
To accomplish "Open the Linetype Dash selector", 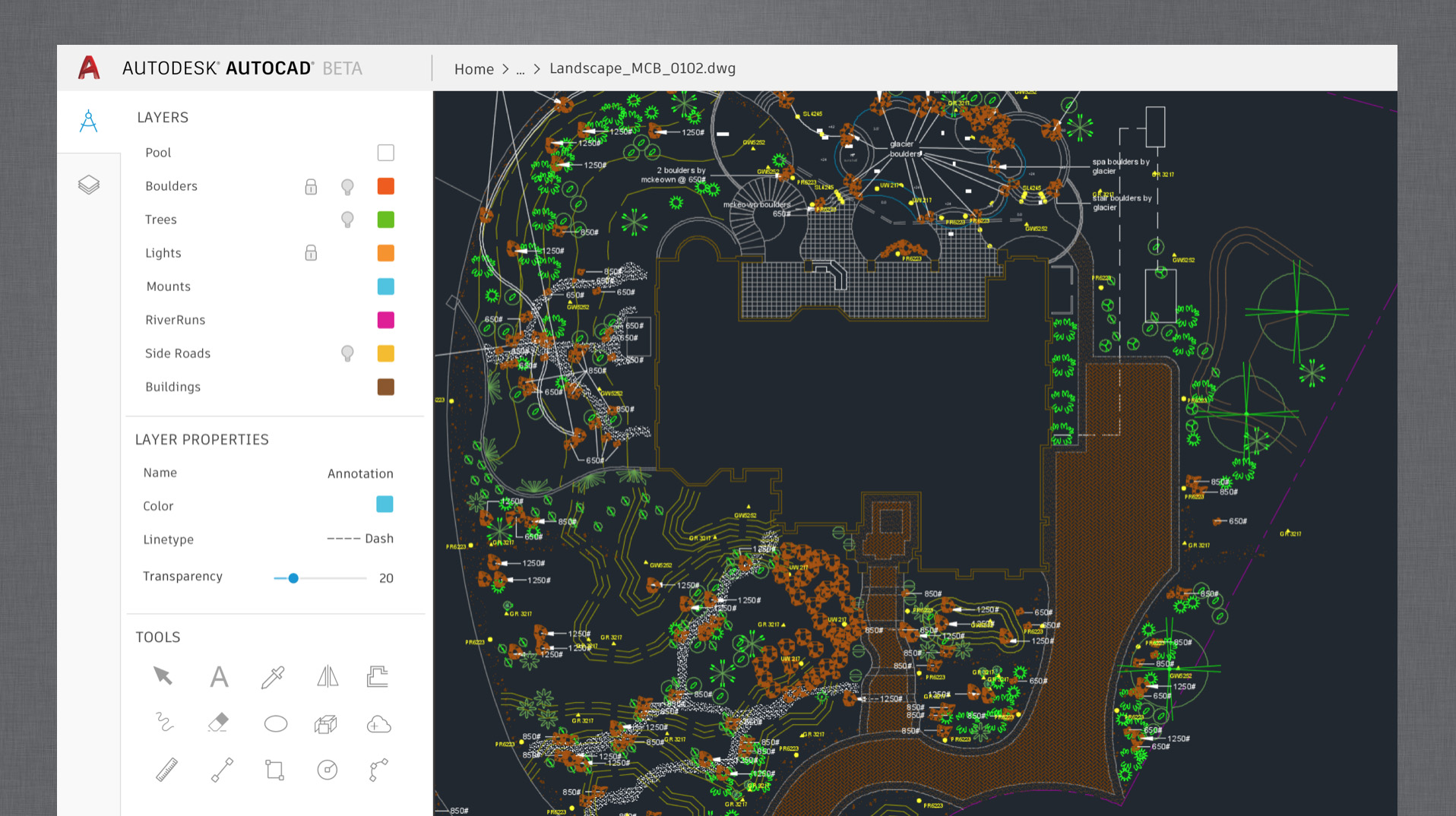I will point(360,539).
